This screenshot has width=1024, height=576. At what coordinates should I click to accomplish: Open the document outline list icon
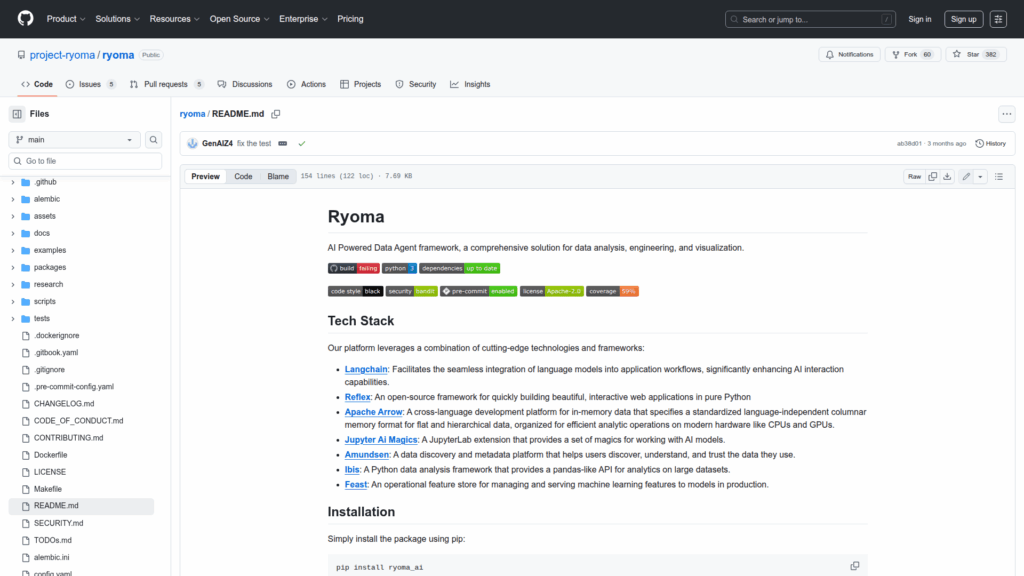[x=998, y=177]
